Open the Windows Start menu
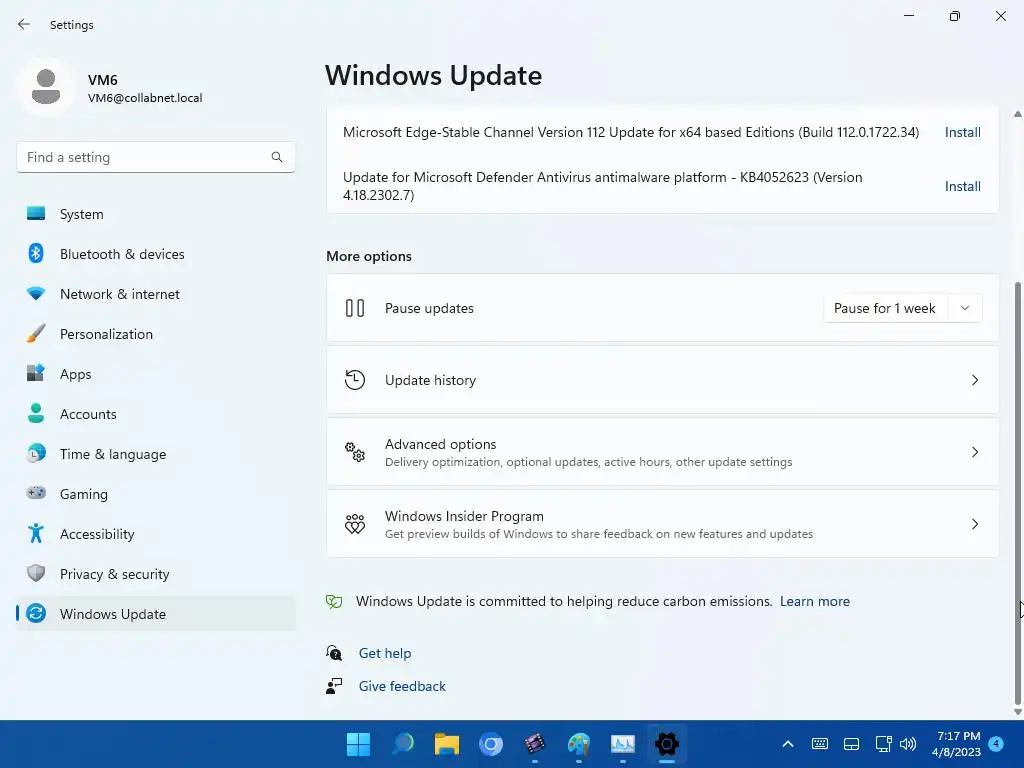 [358, 744]
